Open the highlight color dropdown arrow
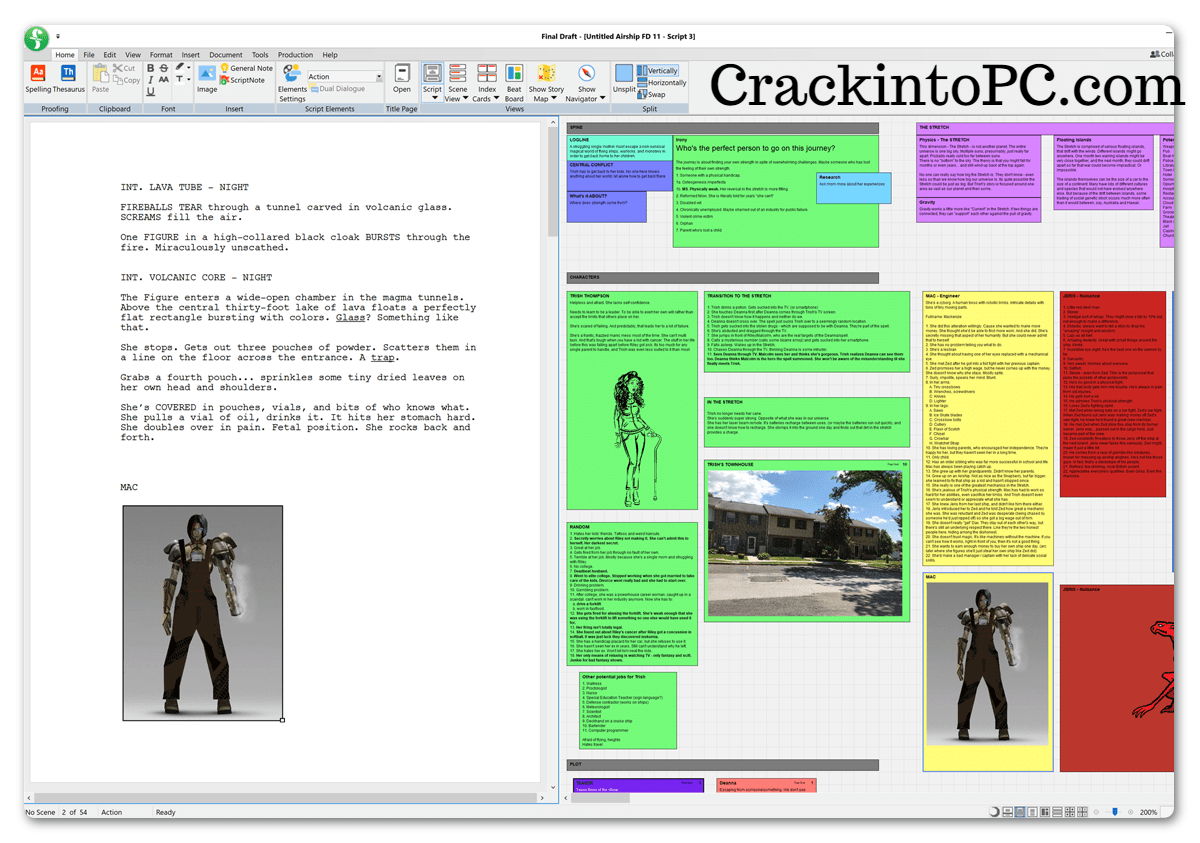The image size is (1200, 843). [190, 67]
